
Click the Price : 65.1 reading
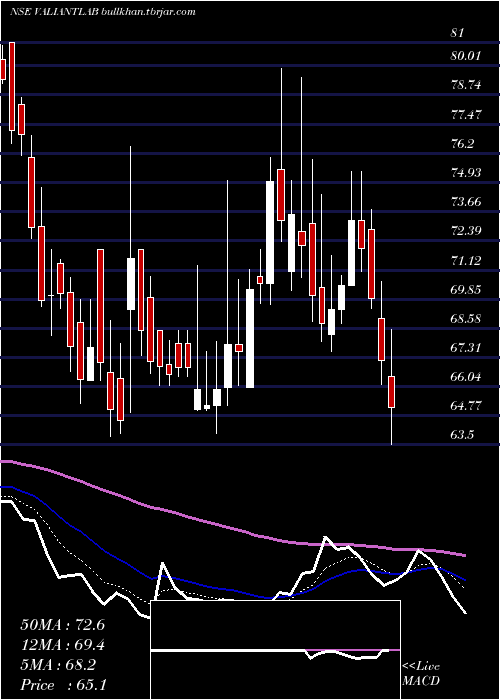[62, 685]
